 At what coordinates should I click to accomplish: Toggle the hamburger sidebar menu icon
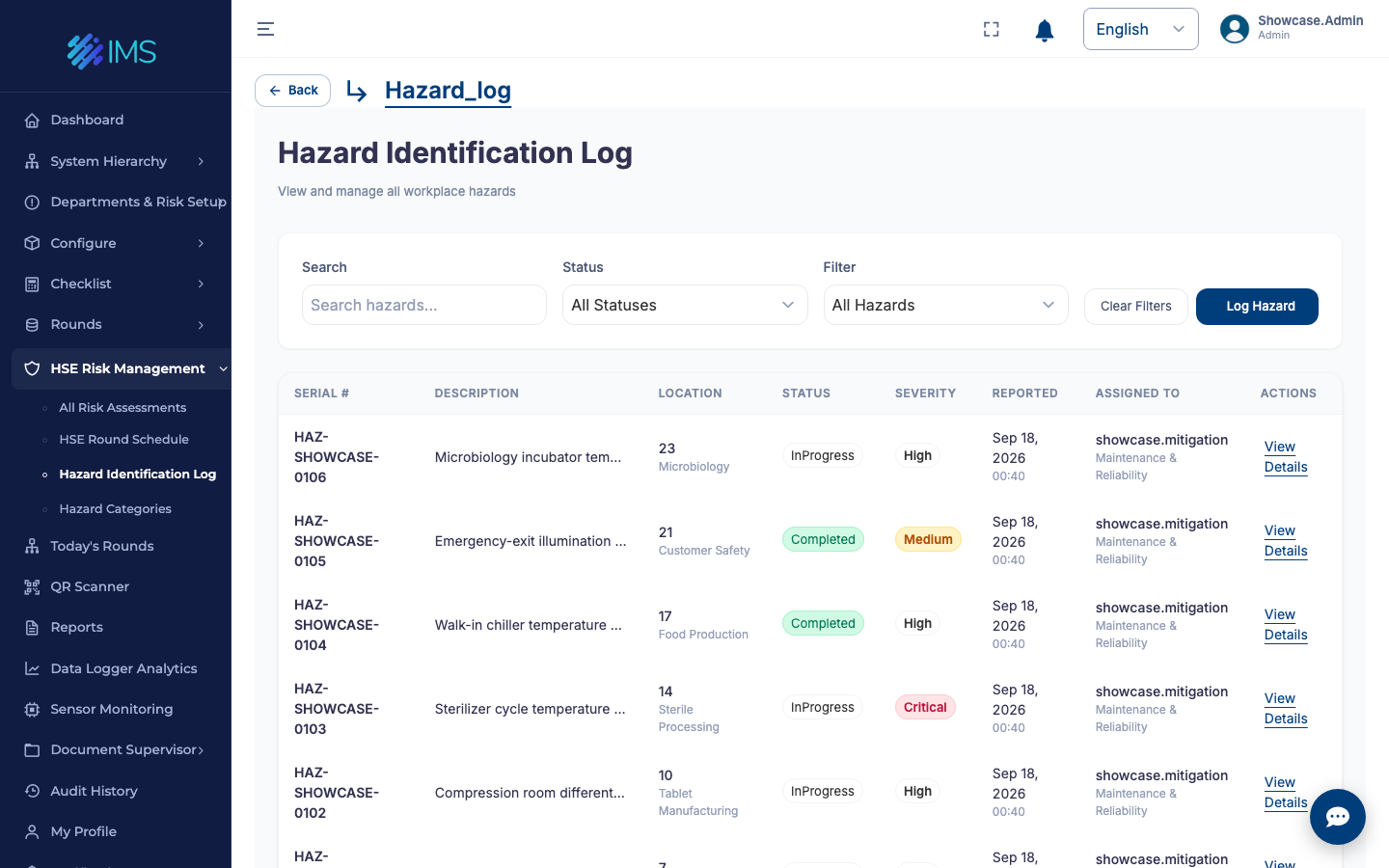(x=265, y=29)
